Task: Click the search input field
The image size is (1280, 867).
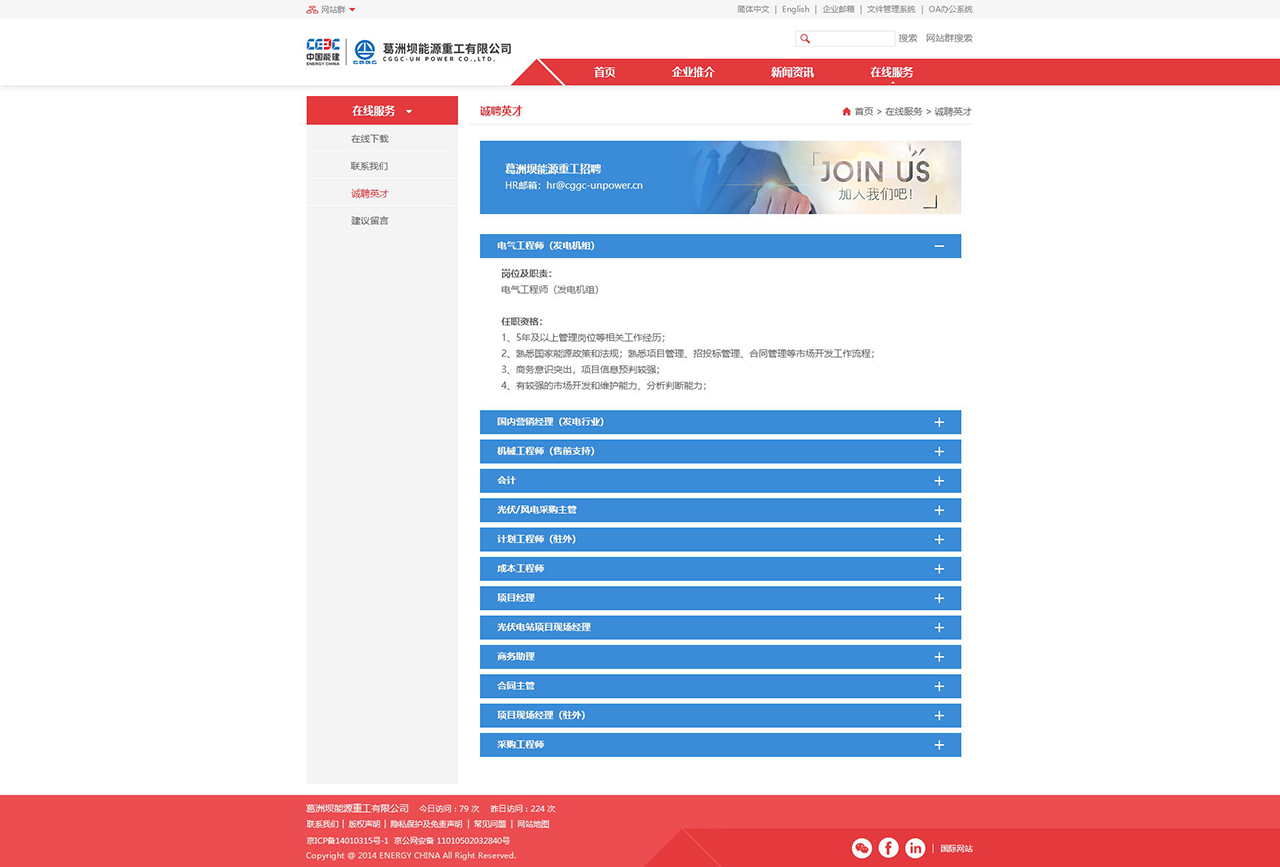Action: click(852, 39)
